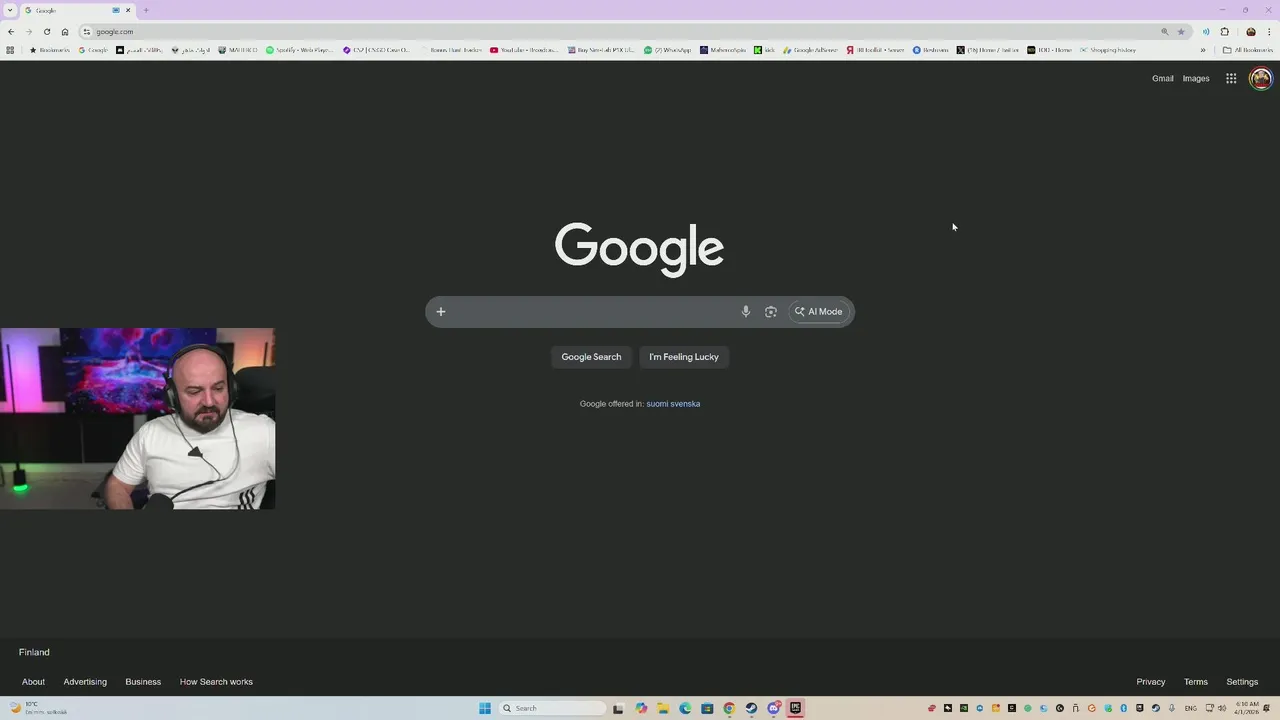Open Google AdSense bookmark
Image resolution: width=1280 pixels, height=720 pixels.
click(811, 50)
